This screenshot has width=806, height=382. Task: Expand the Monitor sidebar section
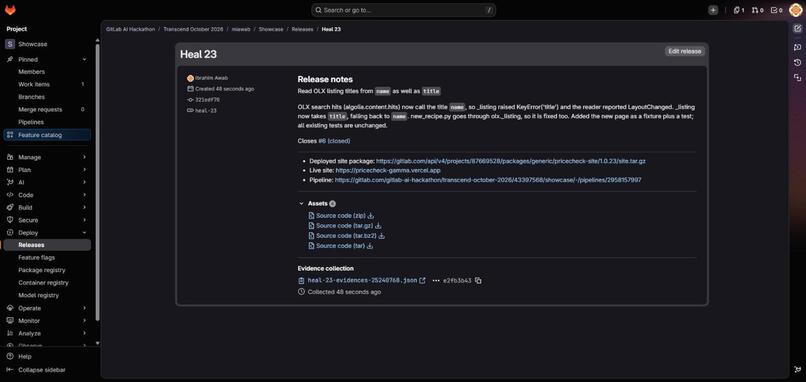[x=84, y=321]
